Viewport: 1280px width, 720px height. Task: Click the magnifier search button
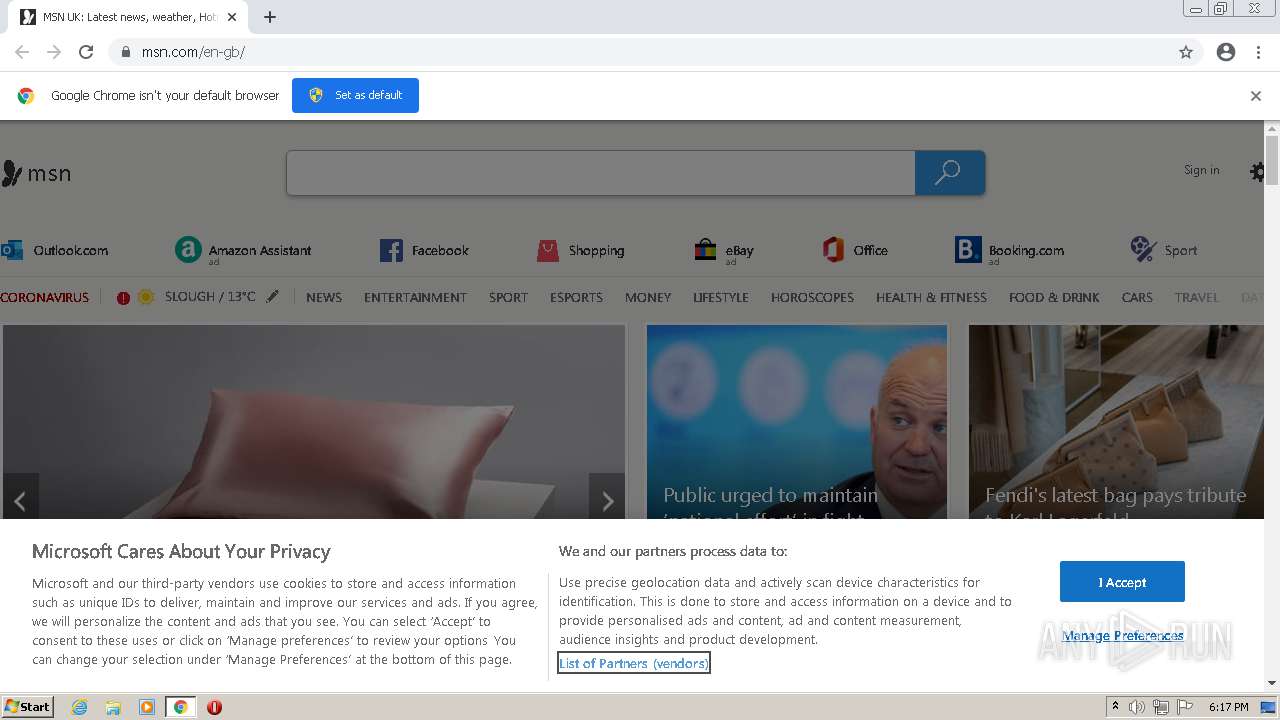pos(949,173)
